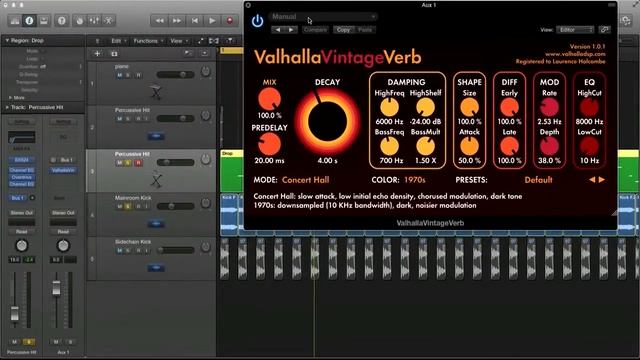This screenshot has height=360, width=640.
Task: Add a new track with plus button
Action: click(x=97, y=54)
